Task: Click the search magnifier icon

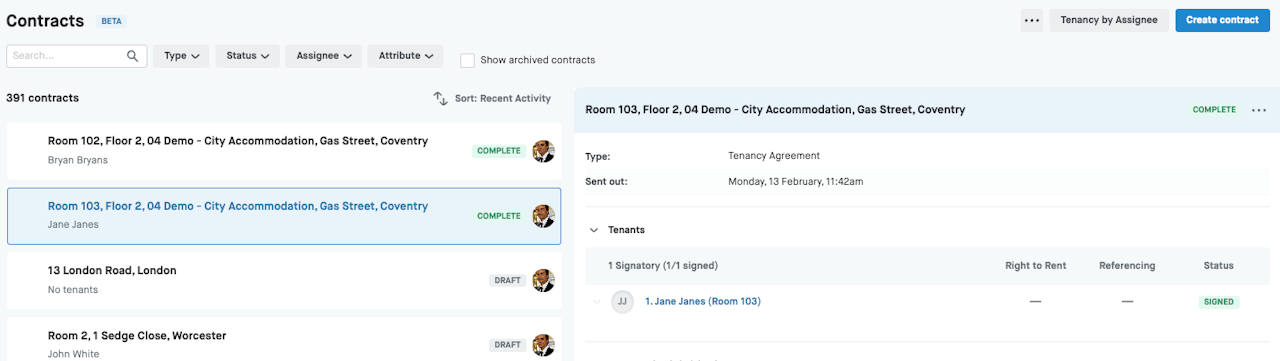Action: [133, 56]
